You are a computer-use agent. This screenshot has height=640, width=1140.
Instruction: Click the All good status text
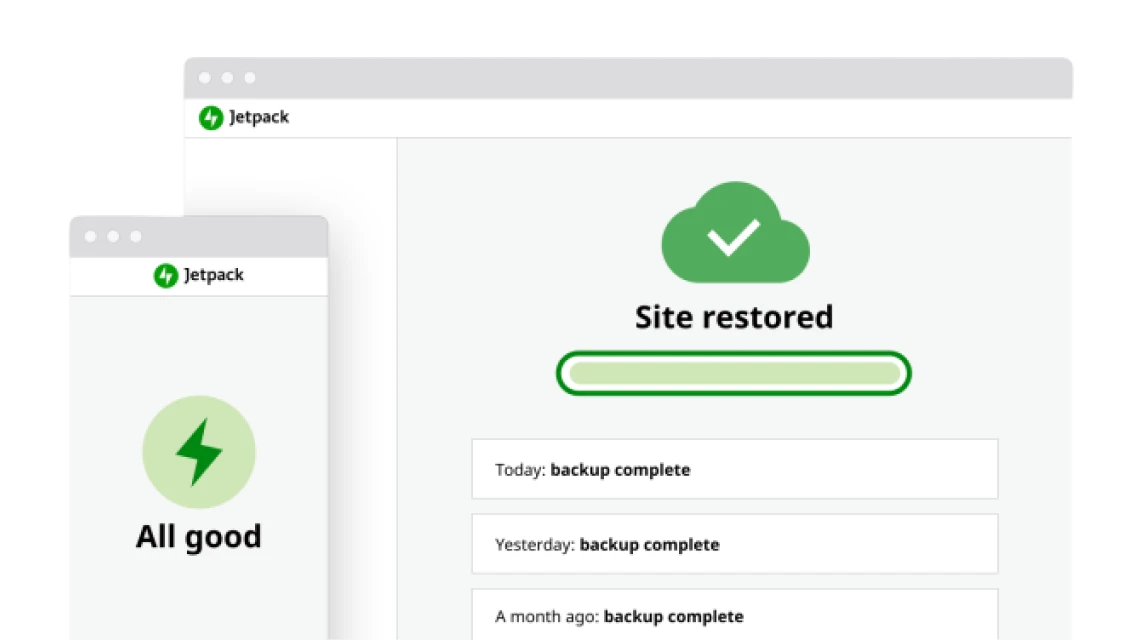199,537
